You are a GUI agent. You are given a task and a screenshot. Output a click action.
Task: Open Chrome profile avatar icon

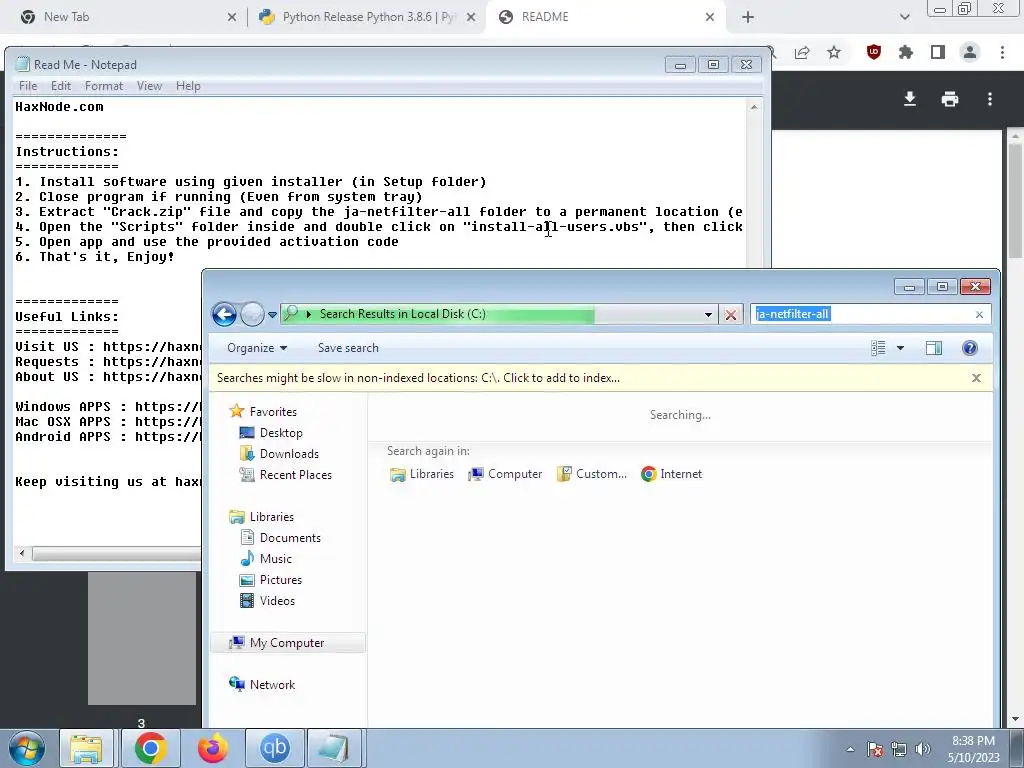click(970, 53)
